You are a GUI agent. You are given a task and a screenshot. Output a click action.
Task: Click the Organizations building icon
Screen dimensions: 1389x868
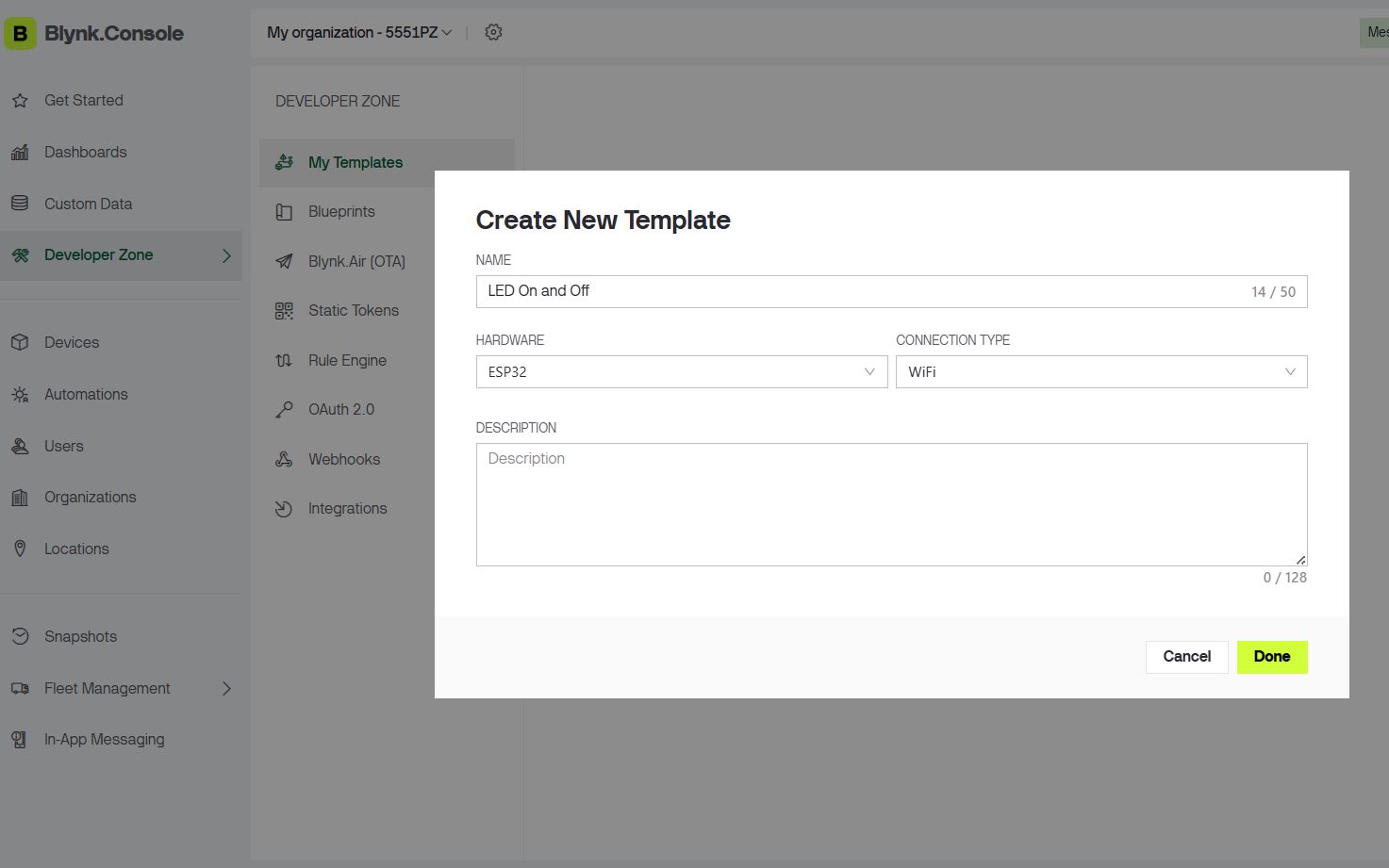[x=20, y=498]
